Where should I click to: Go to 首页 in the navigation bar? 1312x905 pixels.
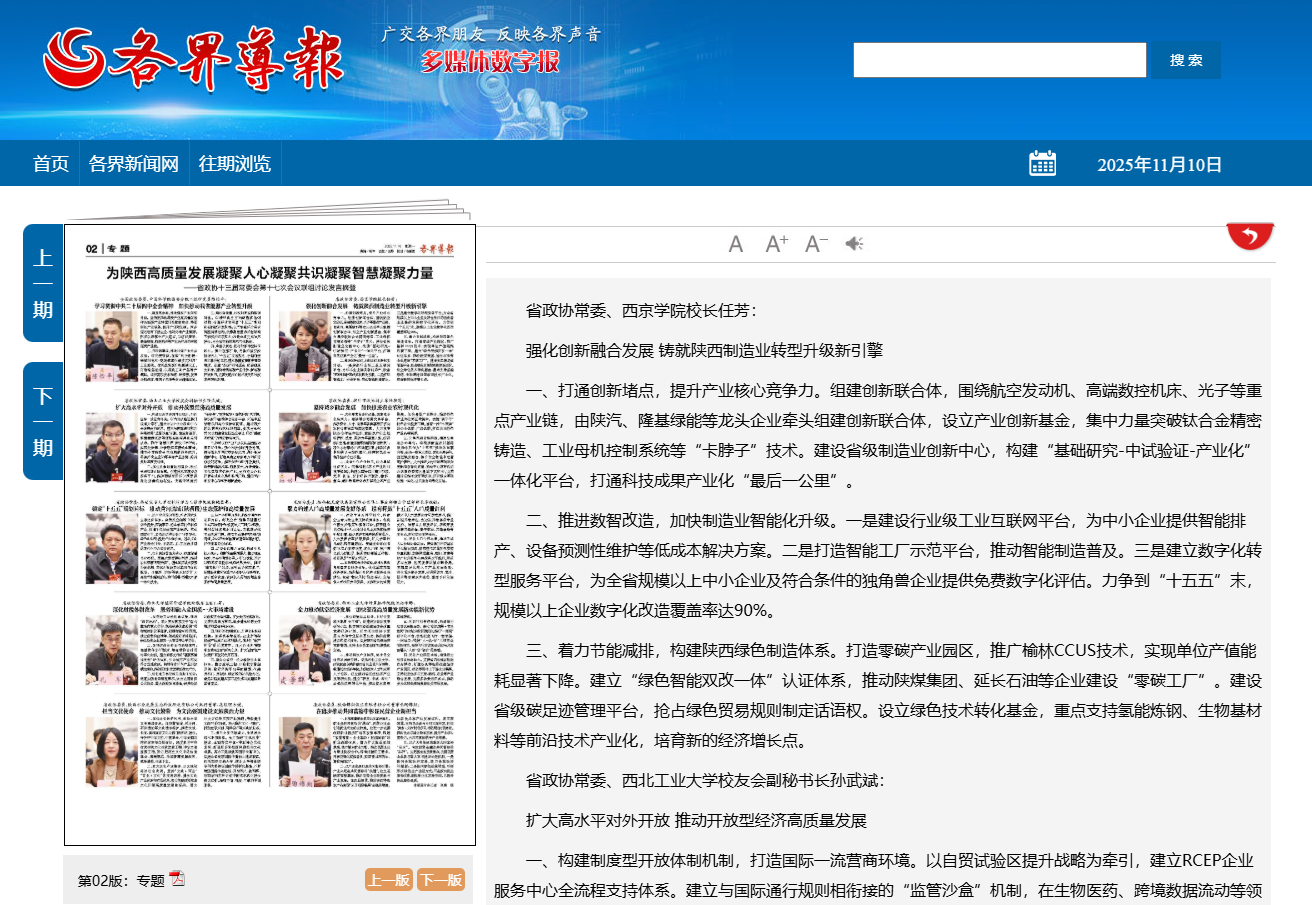[51, 164]
